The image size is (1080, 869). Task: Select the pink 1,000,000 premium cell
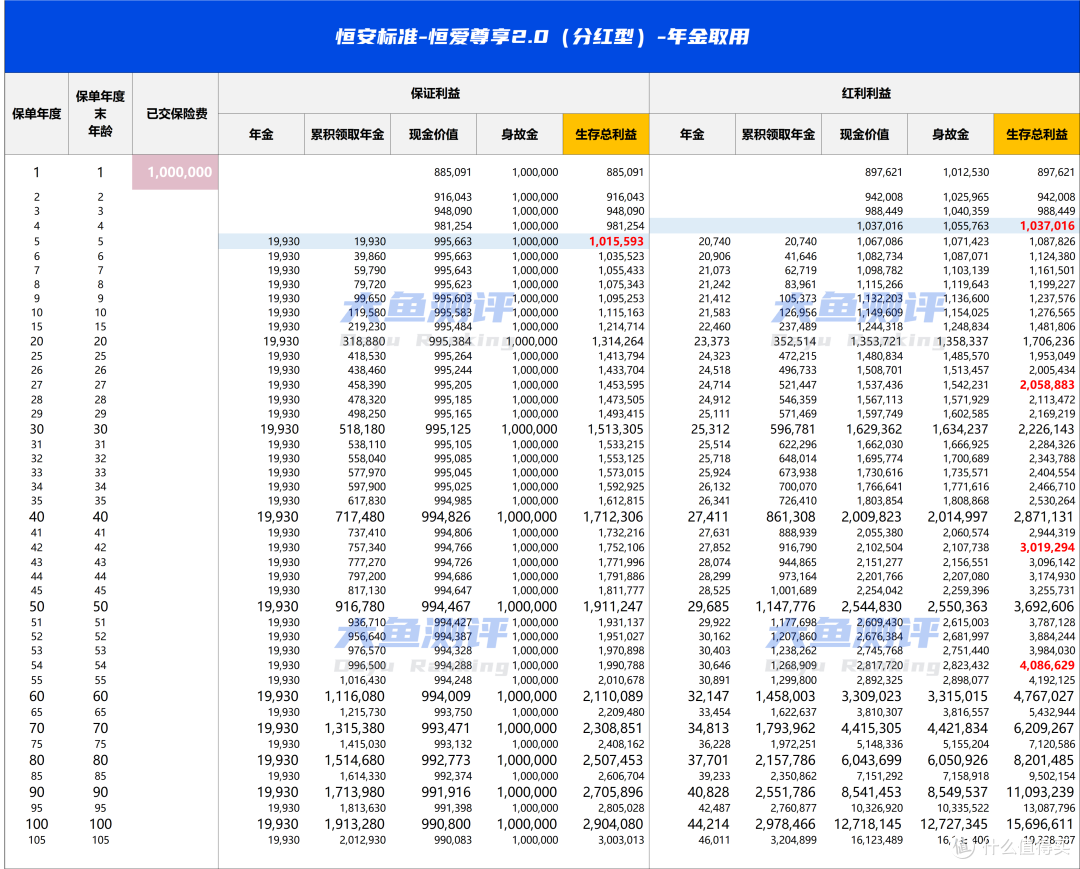coord(176,172)
